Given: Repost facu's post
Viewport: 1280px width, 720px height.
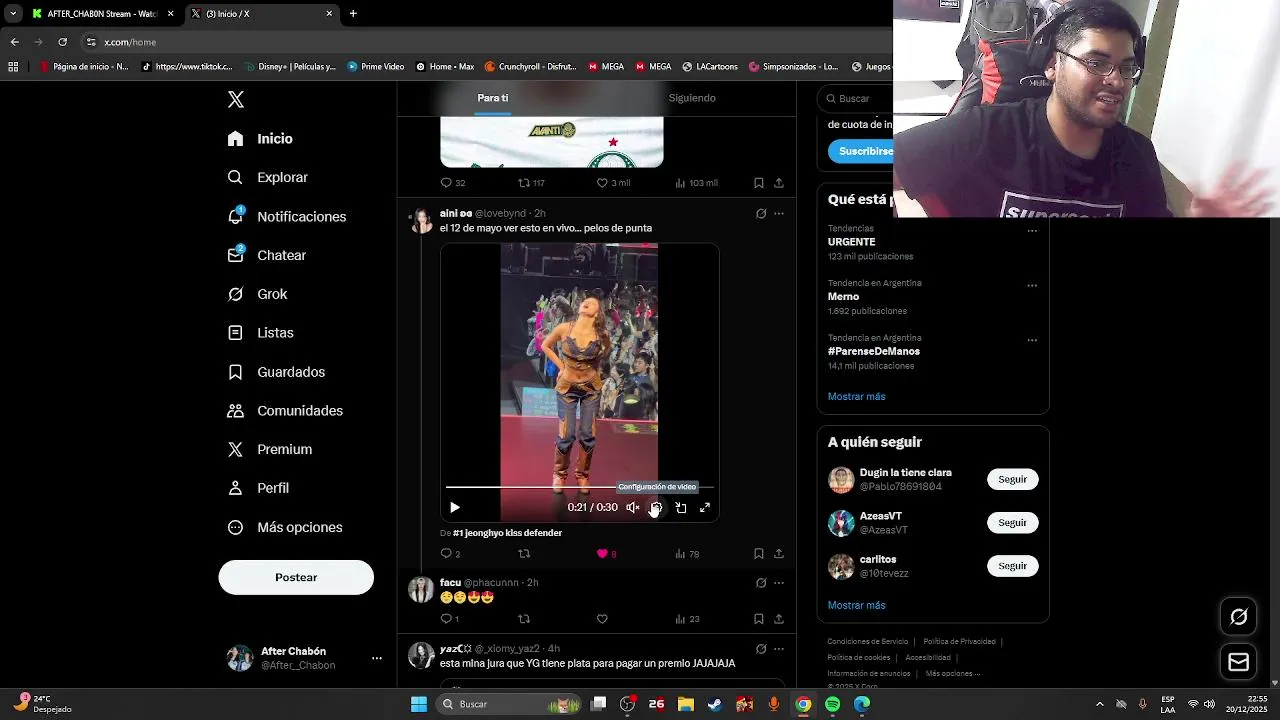Looking at the screenshot, I should 524,619.
